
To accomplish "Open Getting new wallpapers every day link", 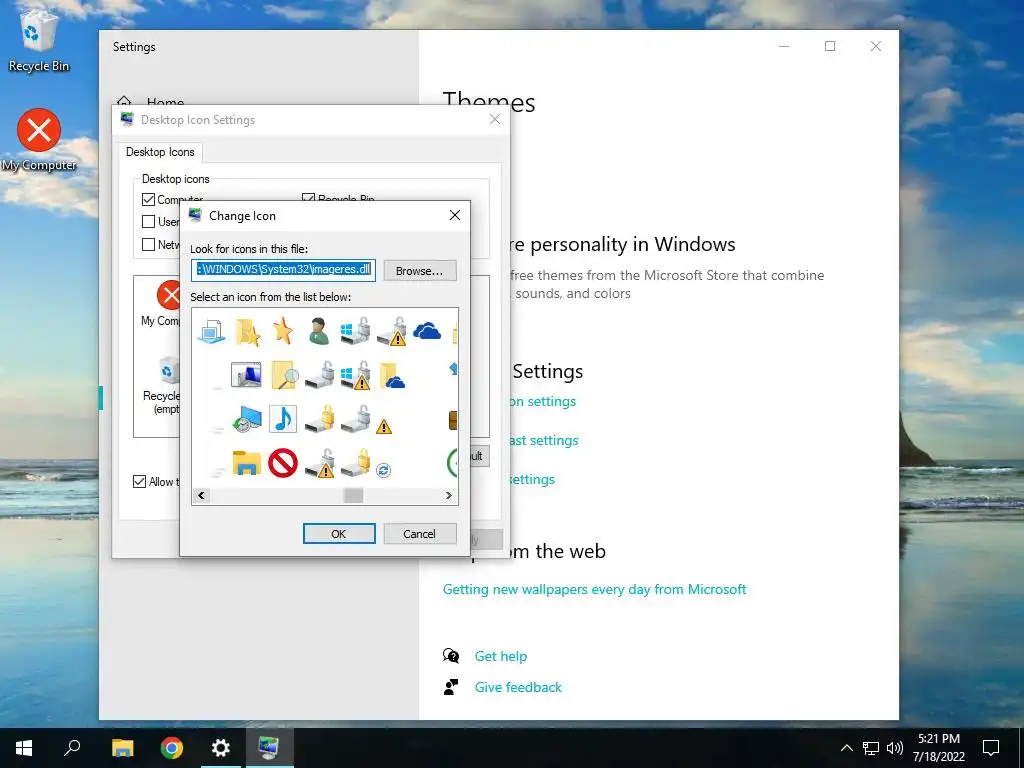I will coord(594,589).
